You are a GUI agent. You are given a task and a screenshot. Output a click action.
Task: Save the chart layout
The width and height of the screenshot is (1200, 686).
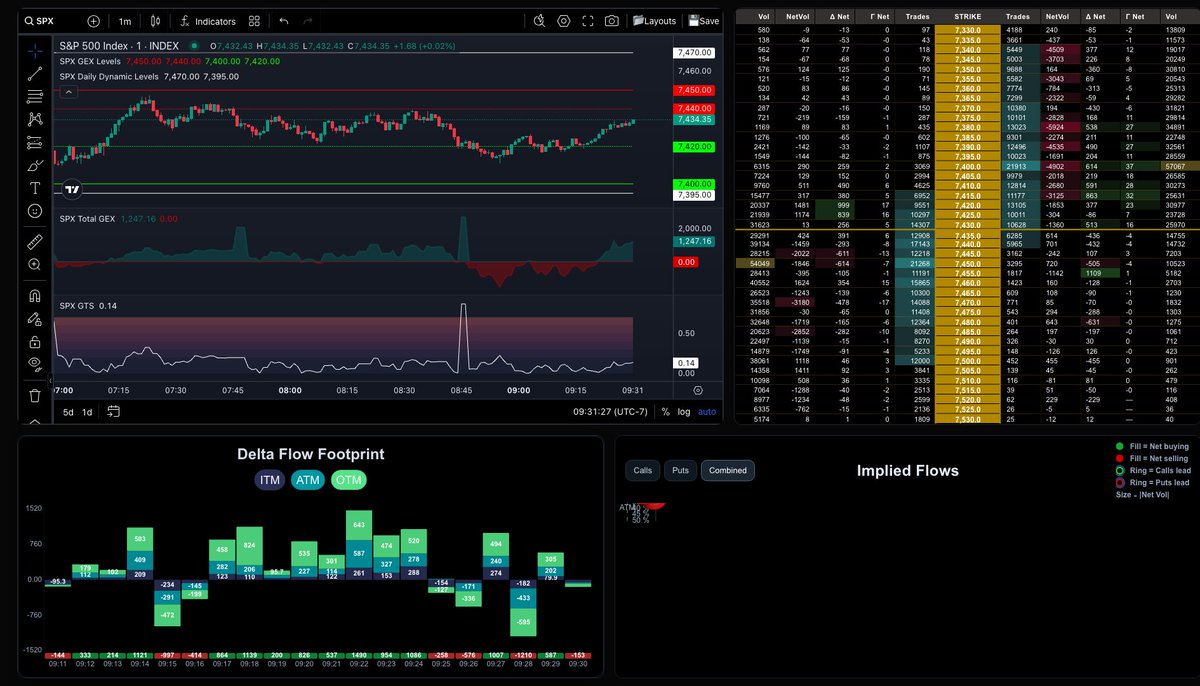point(703,21)
